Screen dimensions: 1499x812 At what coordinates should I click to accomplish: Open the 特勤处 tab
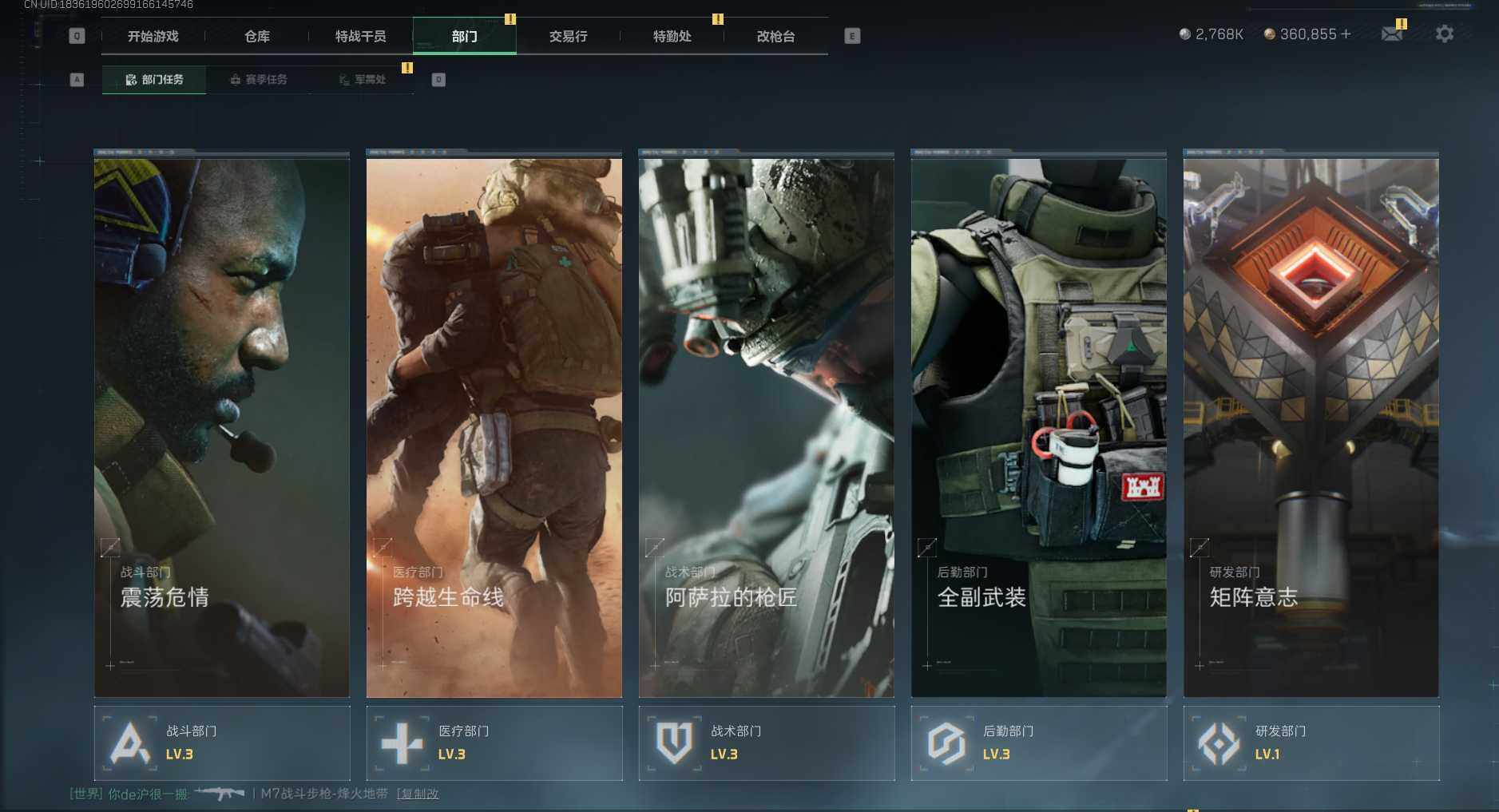point(672,36)
